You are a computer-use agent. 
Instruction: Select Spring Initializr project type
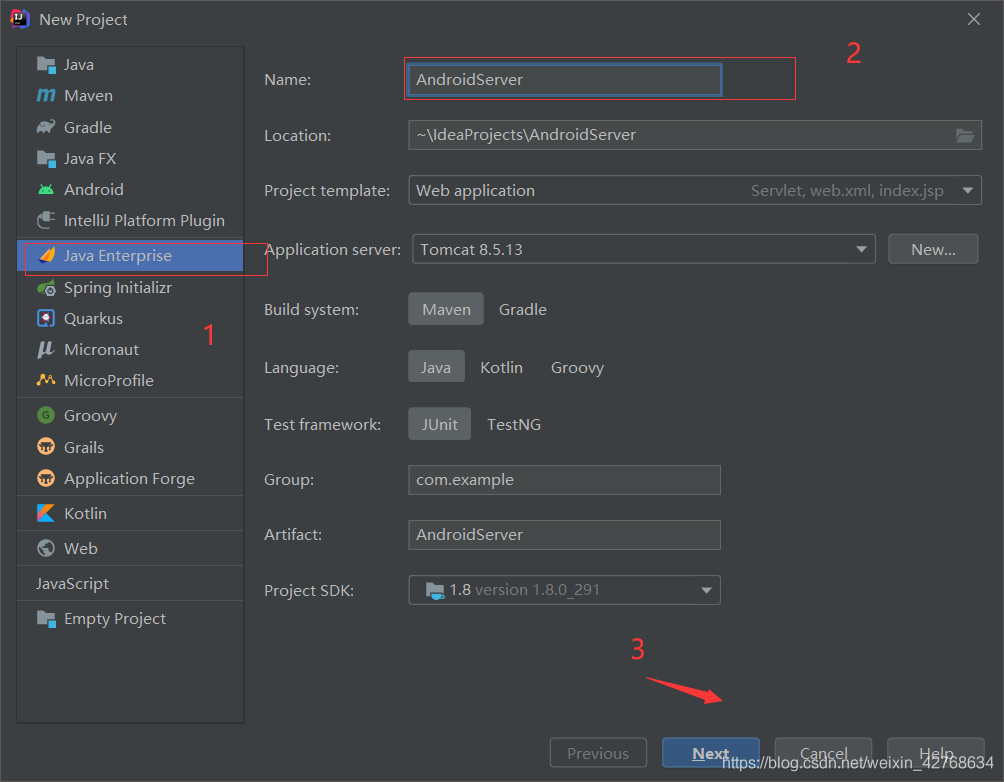pyautogui.click(x=130, y=288)
